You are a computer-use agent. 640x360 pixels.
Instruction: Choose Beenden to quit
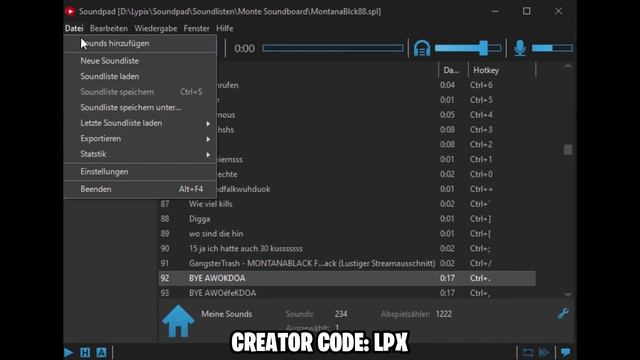[140, 189]
